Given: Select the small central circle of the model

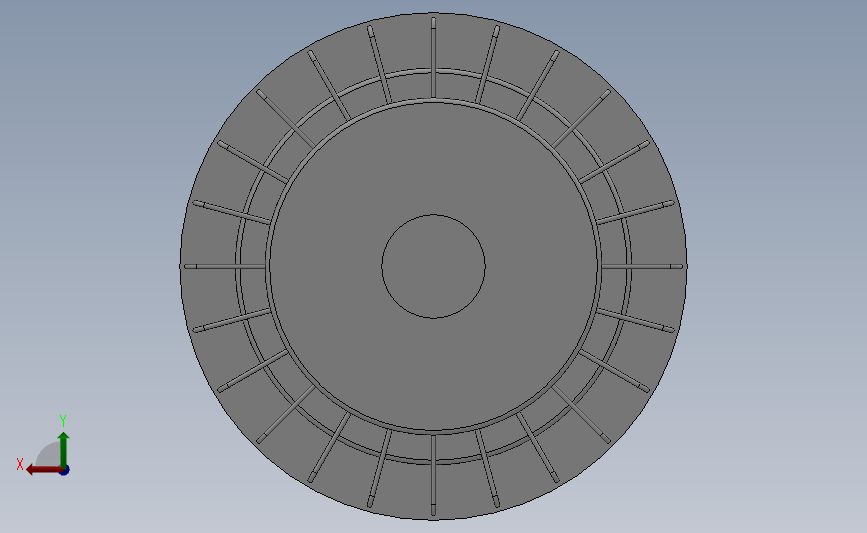Looking at the screenshot, I should [x=434, y=266].
